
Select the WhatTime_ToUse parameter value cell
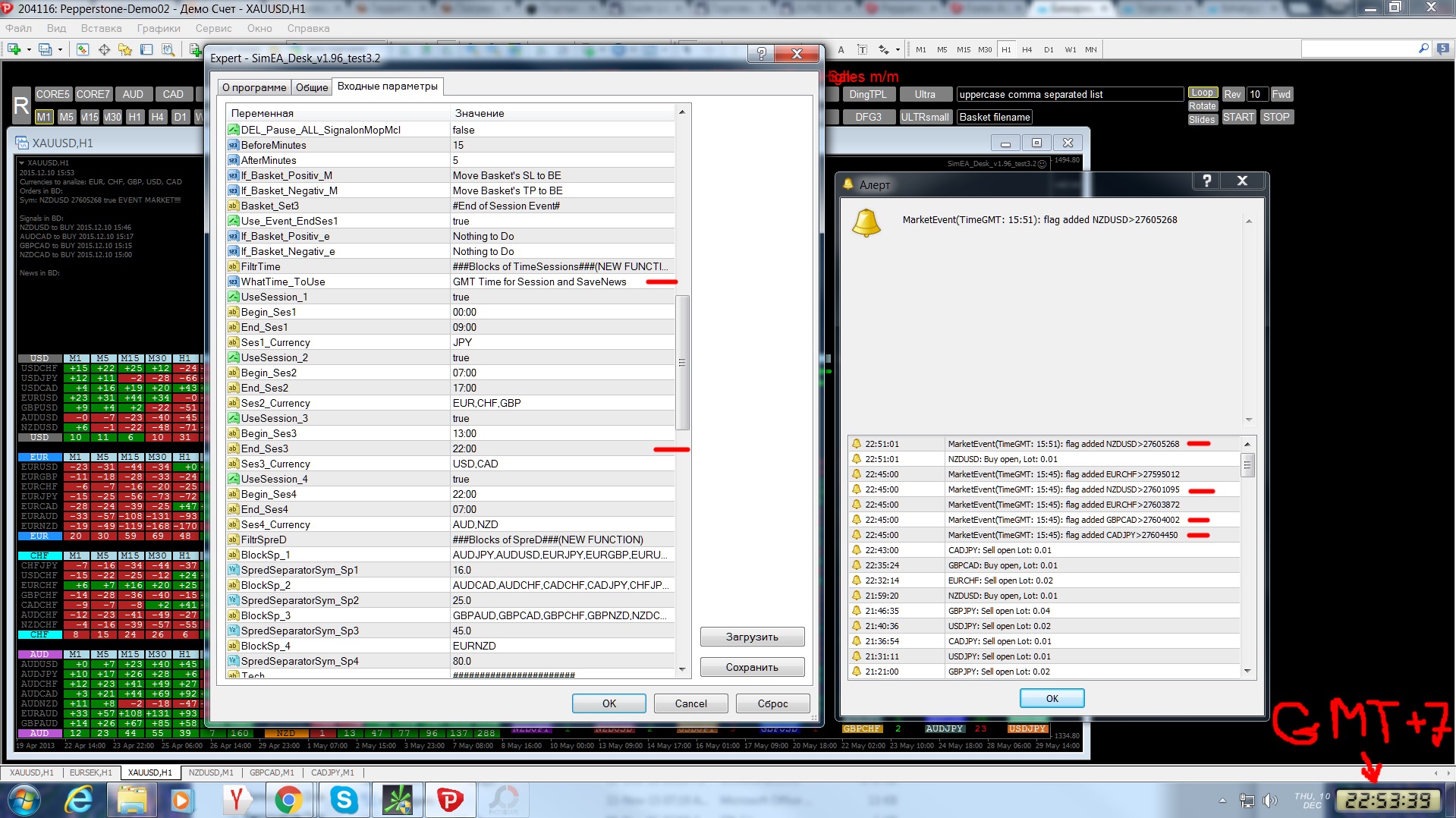point(562,282)
